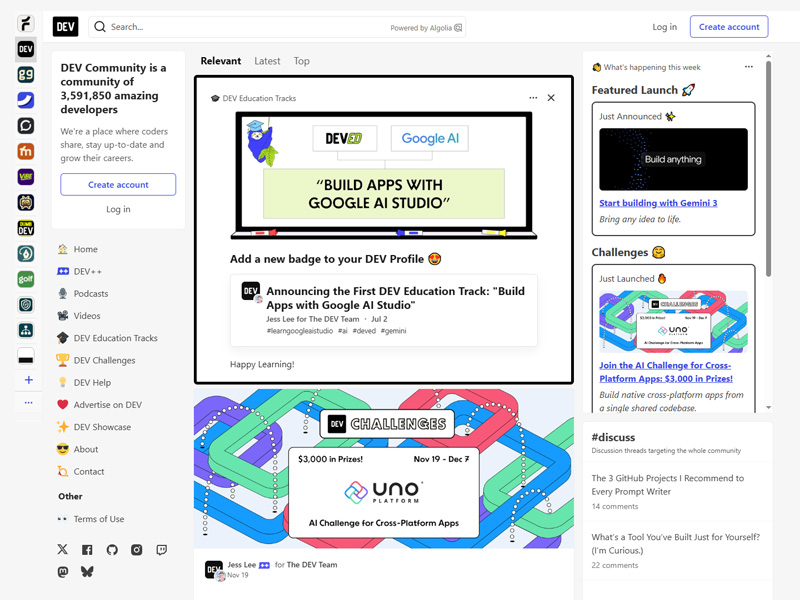The image size is (800, 600).
Task: Open options menu on Education Tracks card
Action: (x=533, y=98)
